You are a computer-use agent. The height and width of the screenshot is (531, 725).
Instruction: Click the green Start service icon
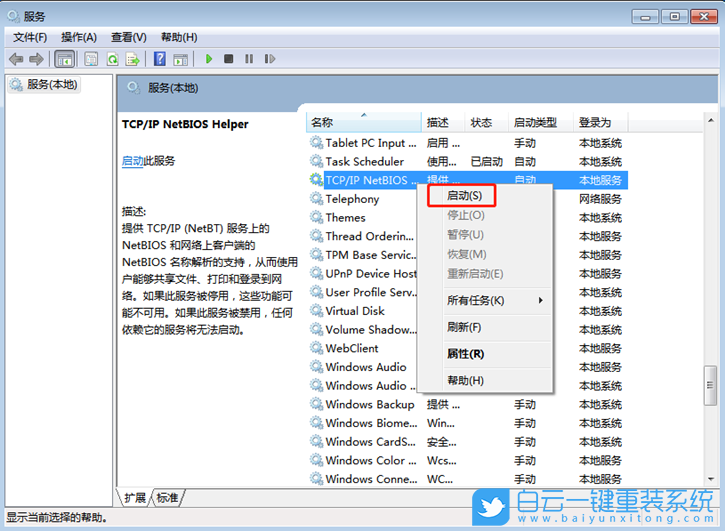click(209, 59)
